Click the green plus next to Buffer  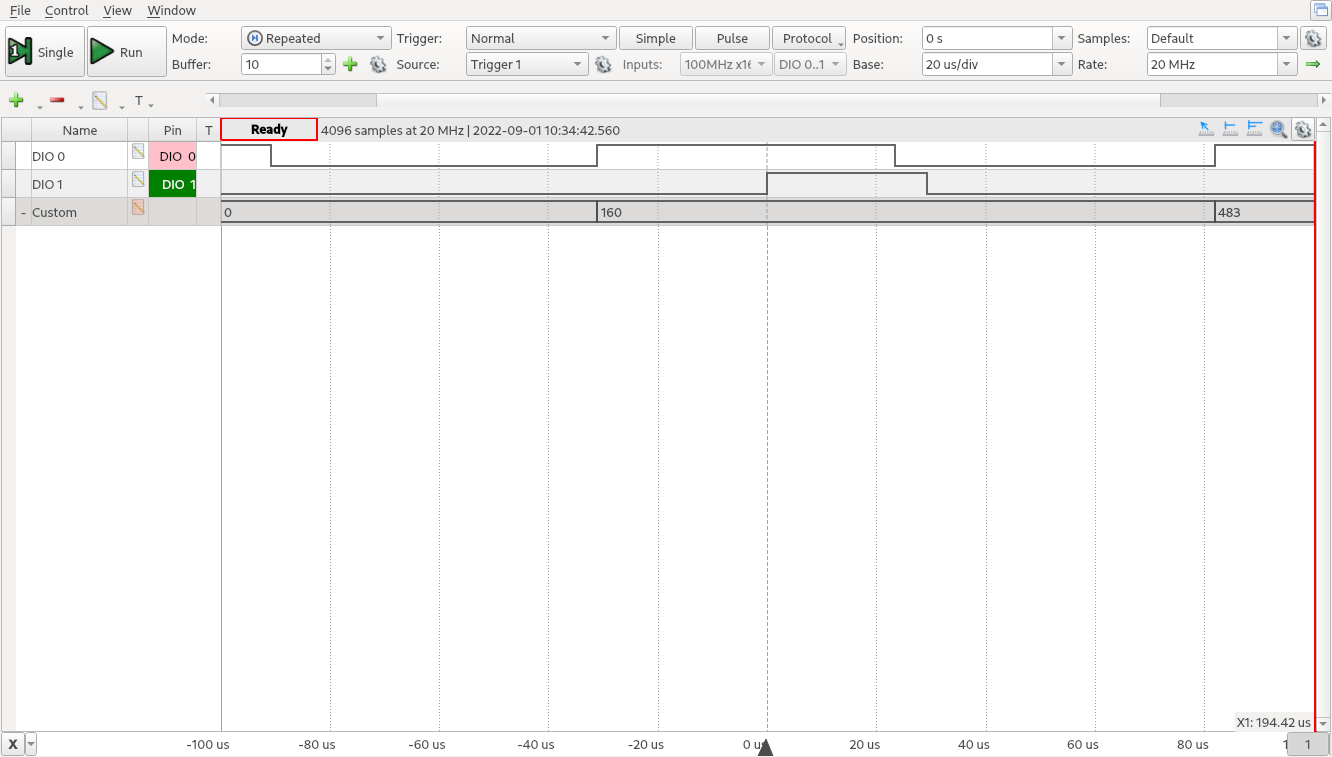tap(350, 64)
